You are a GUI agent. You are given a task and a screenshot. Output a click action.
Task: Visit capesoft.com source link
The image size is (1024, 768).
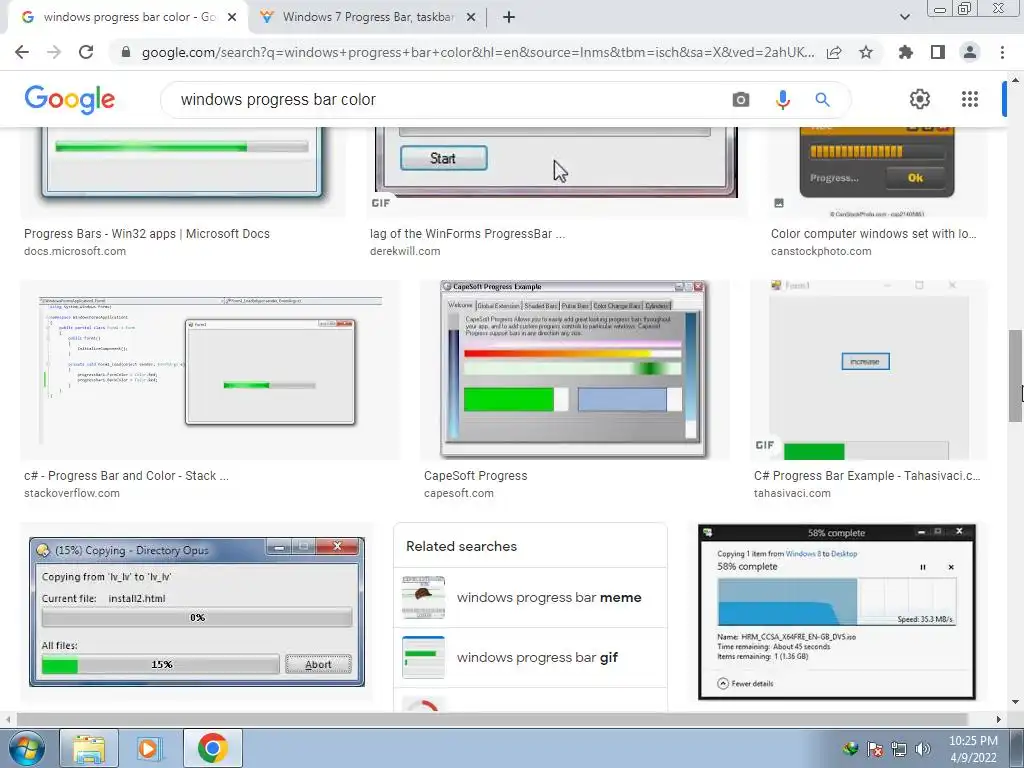(x=459, y=494)
